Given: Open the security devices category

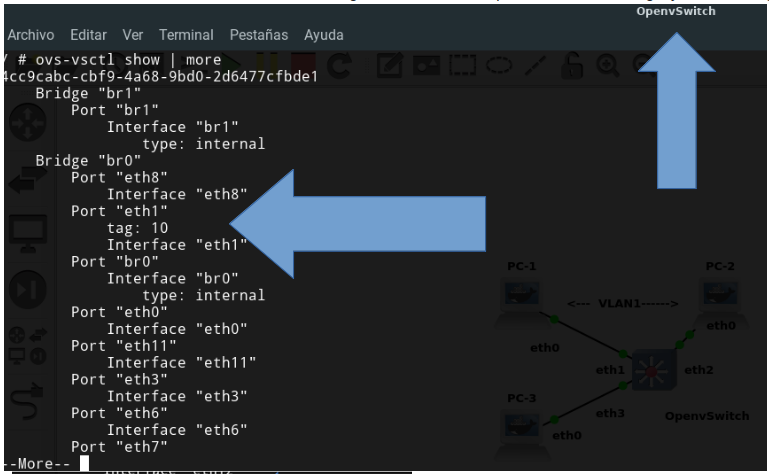Looking at the screenshot, I should pyautogui.click(x=24, y=290).
